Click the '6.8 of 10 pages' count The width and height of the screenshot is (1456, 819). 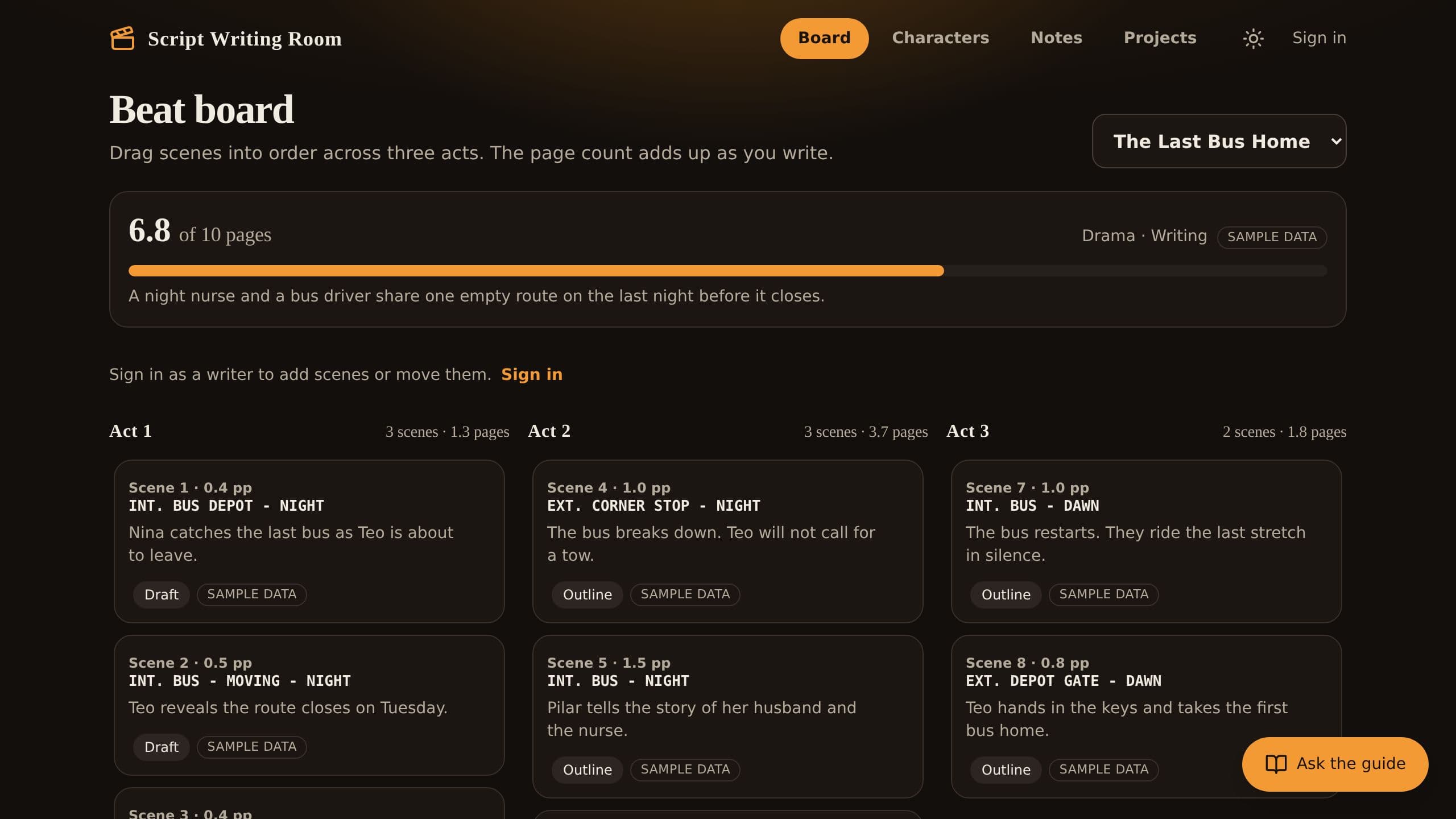[x=200, y=231]
